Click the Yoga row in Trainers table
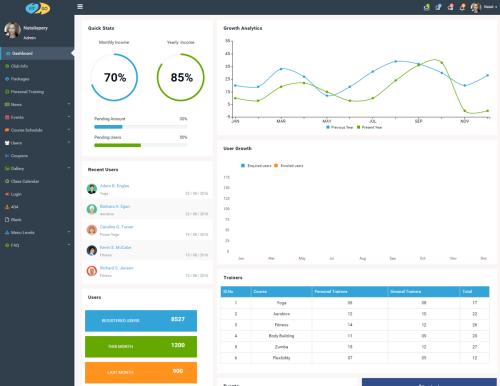The width and height of the screenshot is (500, 386). coord(355,303)
